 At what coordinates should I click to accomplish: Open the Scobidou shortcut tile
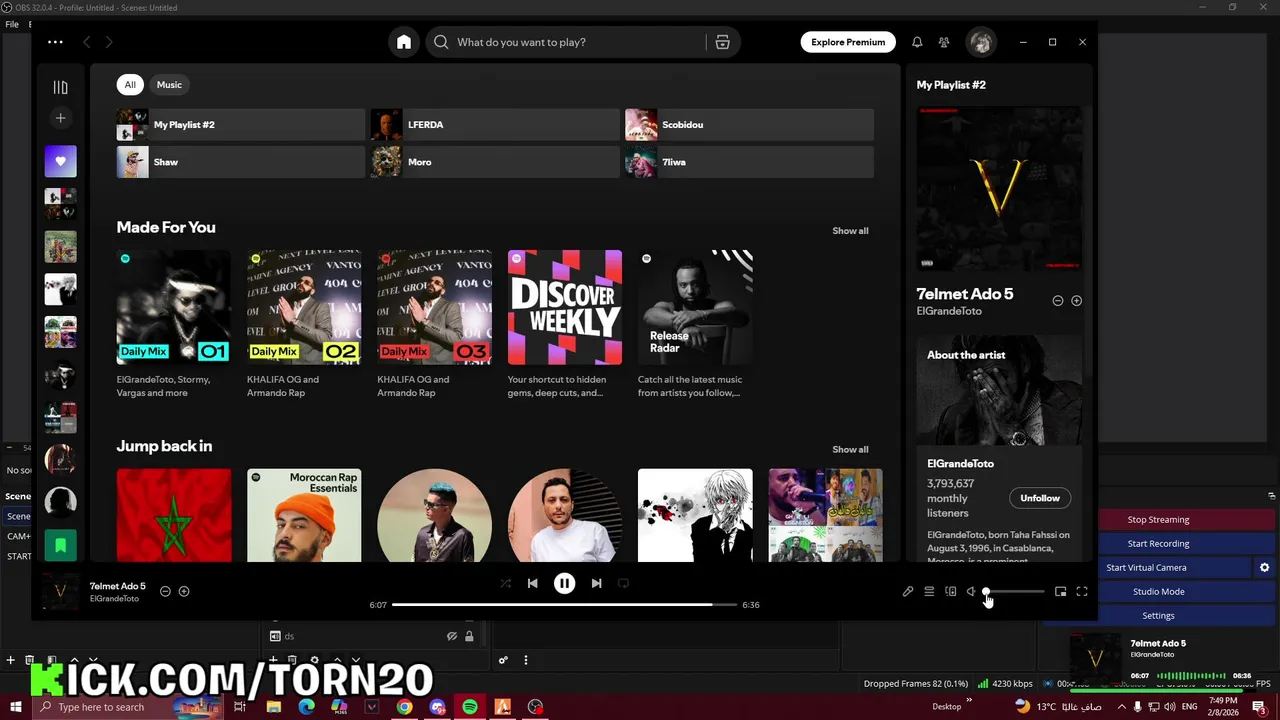749,125
